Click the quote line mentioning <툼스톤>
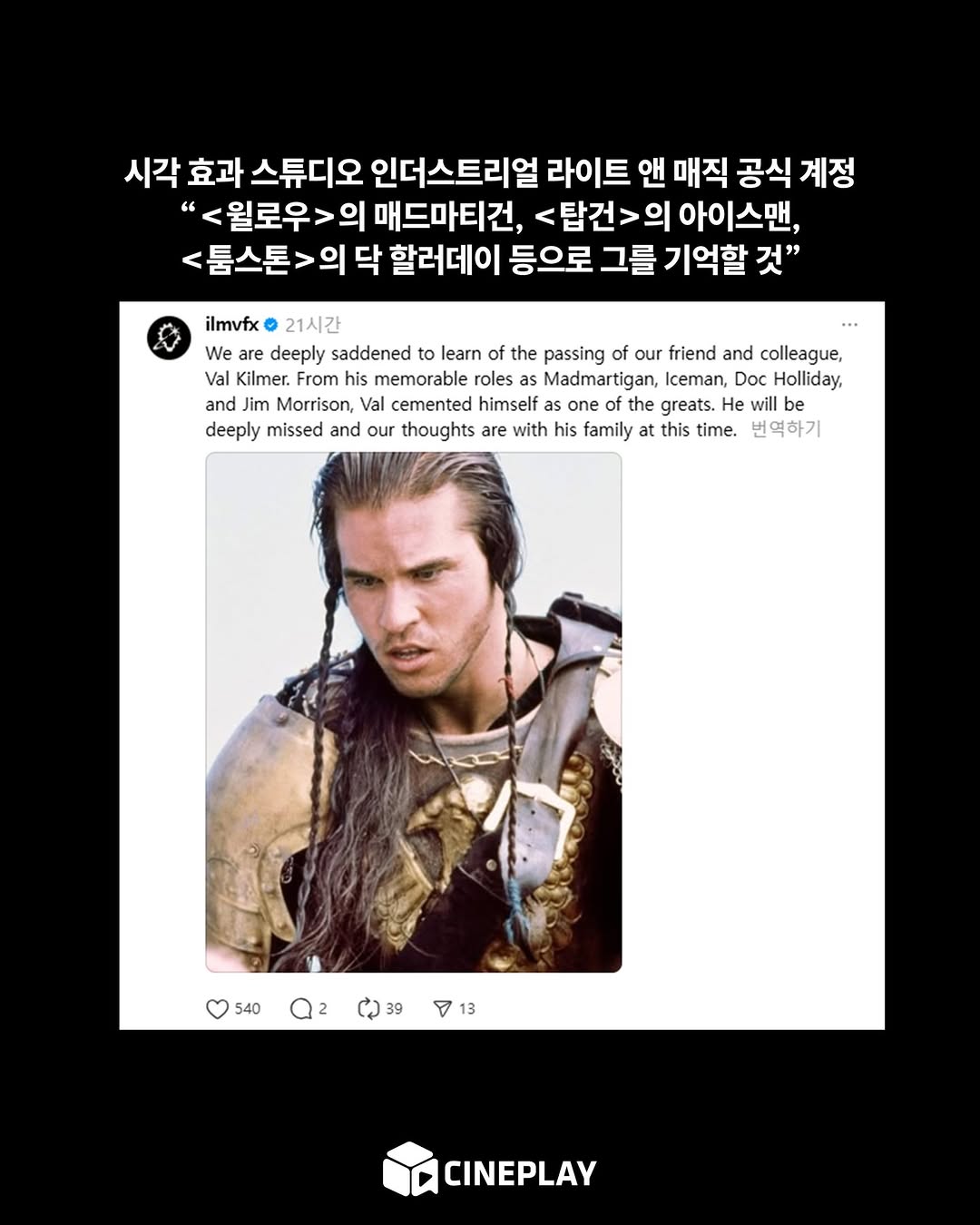 tap(490, 260)
